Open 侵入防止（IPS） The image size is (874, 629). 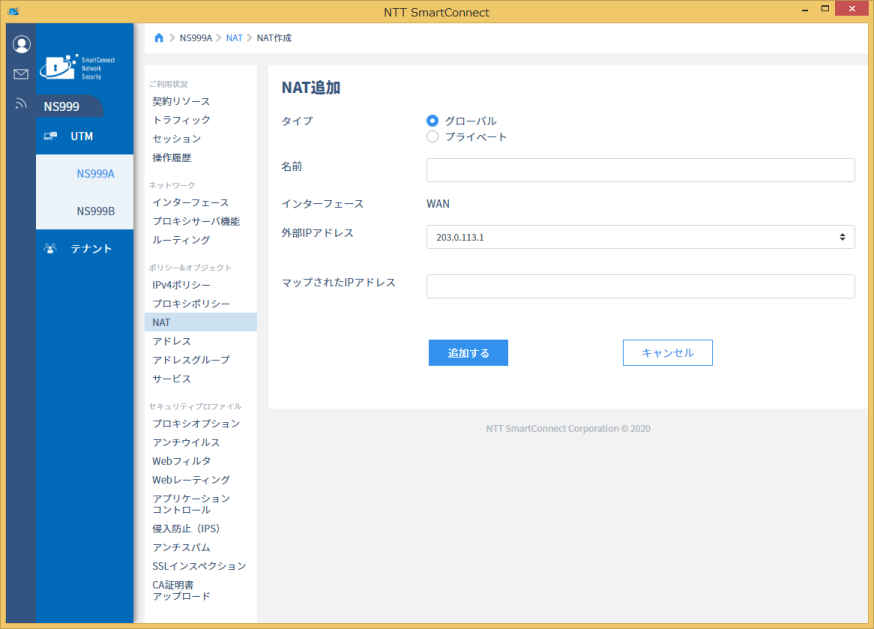[186, 529]
